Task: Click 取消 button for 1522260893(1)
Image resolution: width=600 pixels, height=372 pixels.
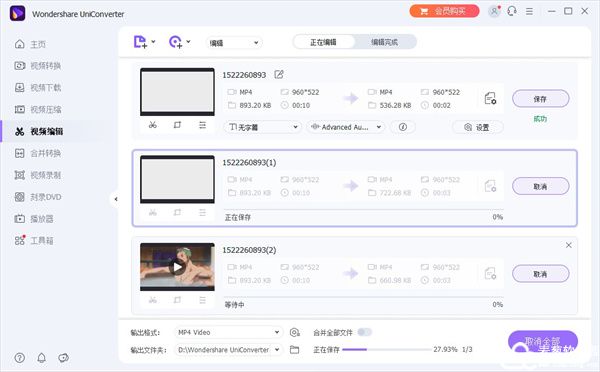Action: pyautogui.click(x=540, y=186)
